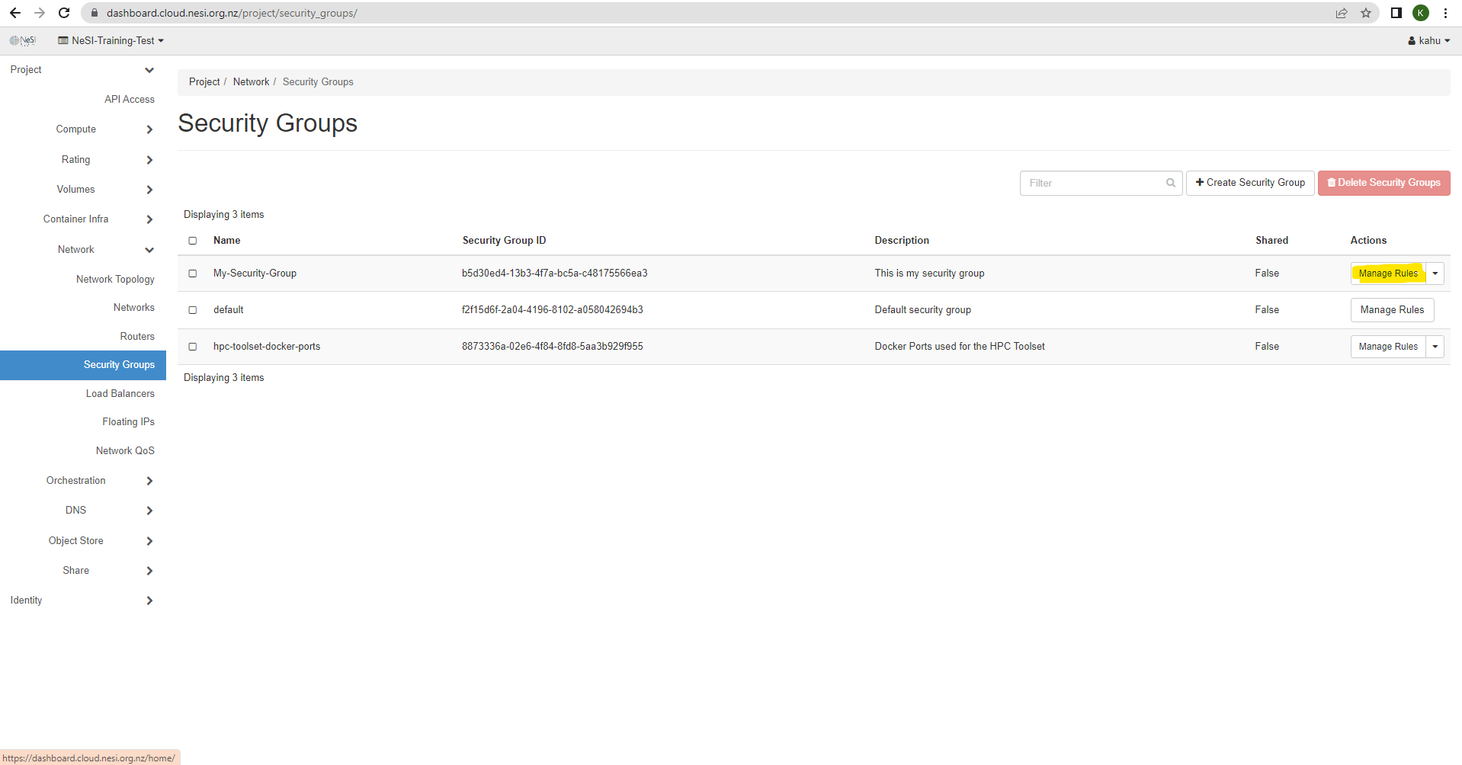
Task: Click the share page icon in address bar
Action: click(x=1341, y=13)
